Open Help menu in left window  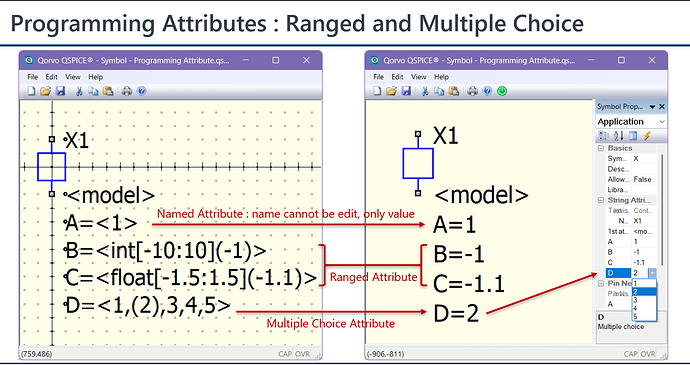pyautogui.click(x=95, y=77)
